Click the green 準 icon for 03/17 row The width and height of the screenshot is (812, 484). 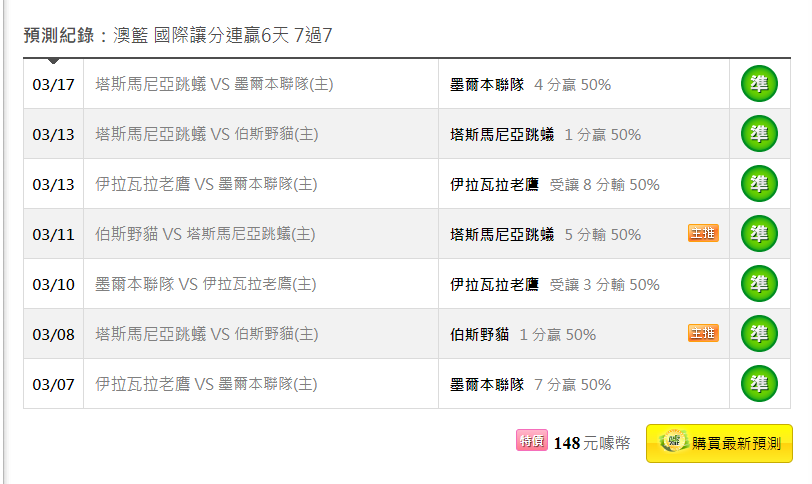coord(759,84)
